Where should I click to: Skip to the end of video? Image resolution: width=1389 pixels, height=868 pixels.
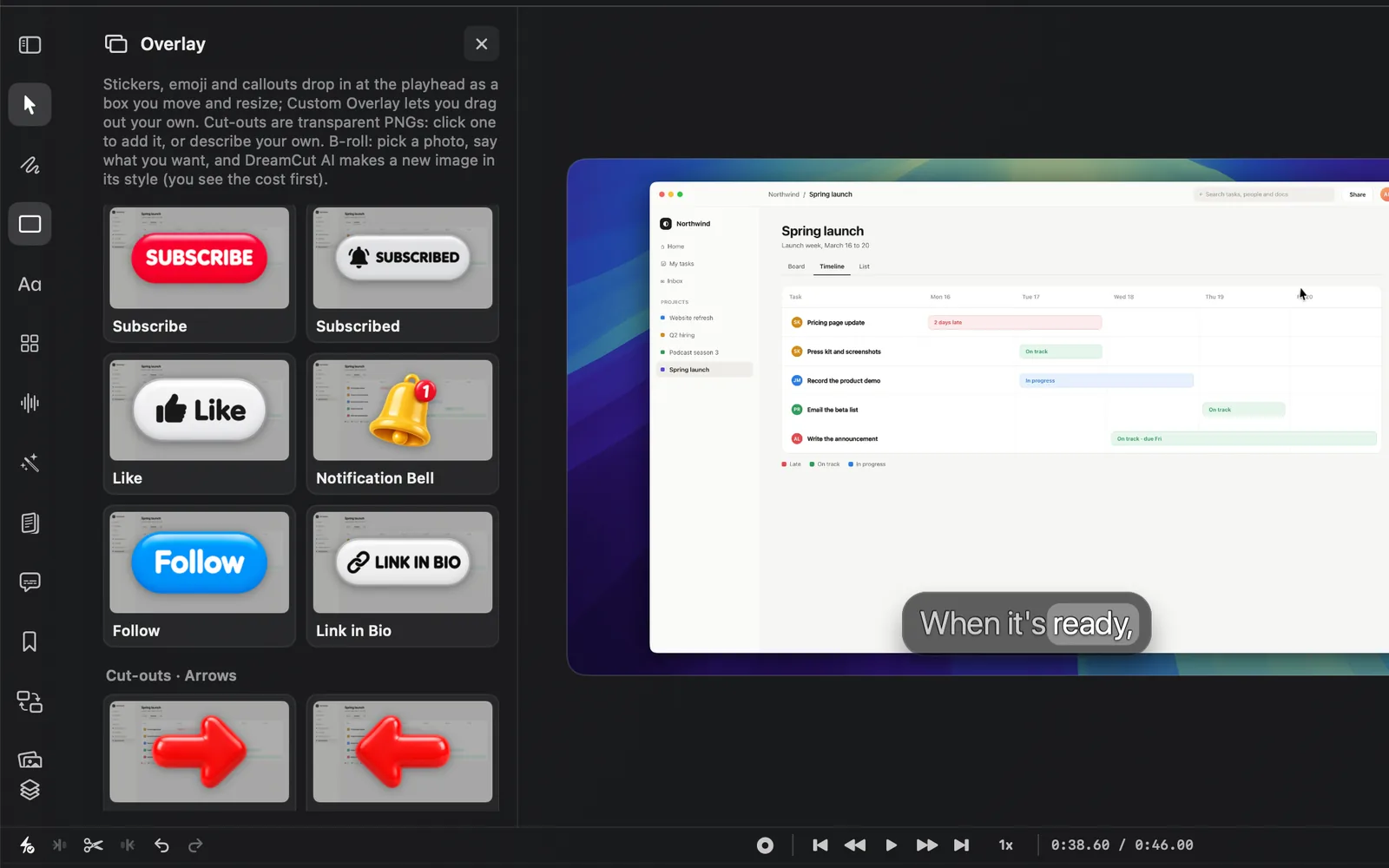point(962,845)
